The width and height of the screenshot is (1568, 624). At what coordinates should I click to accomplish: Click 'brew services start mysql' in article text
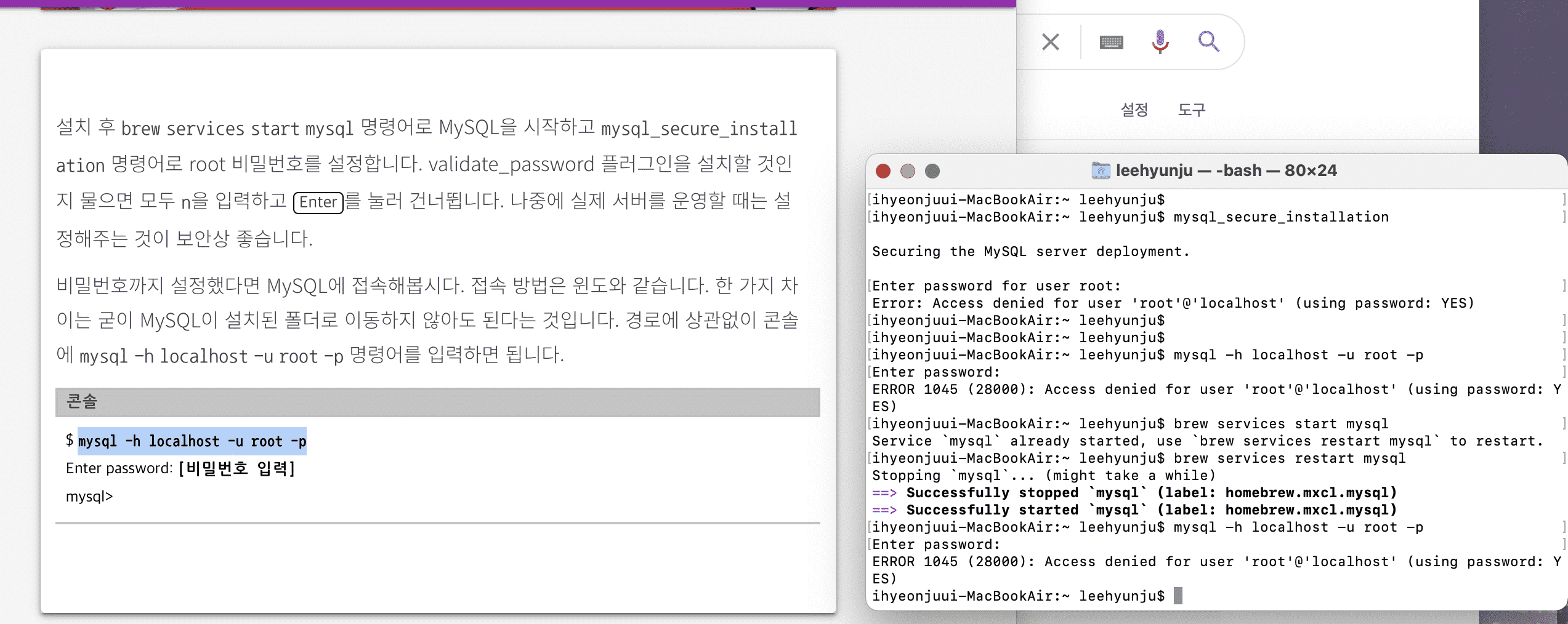coord(237,128)
